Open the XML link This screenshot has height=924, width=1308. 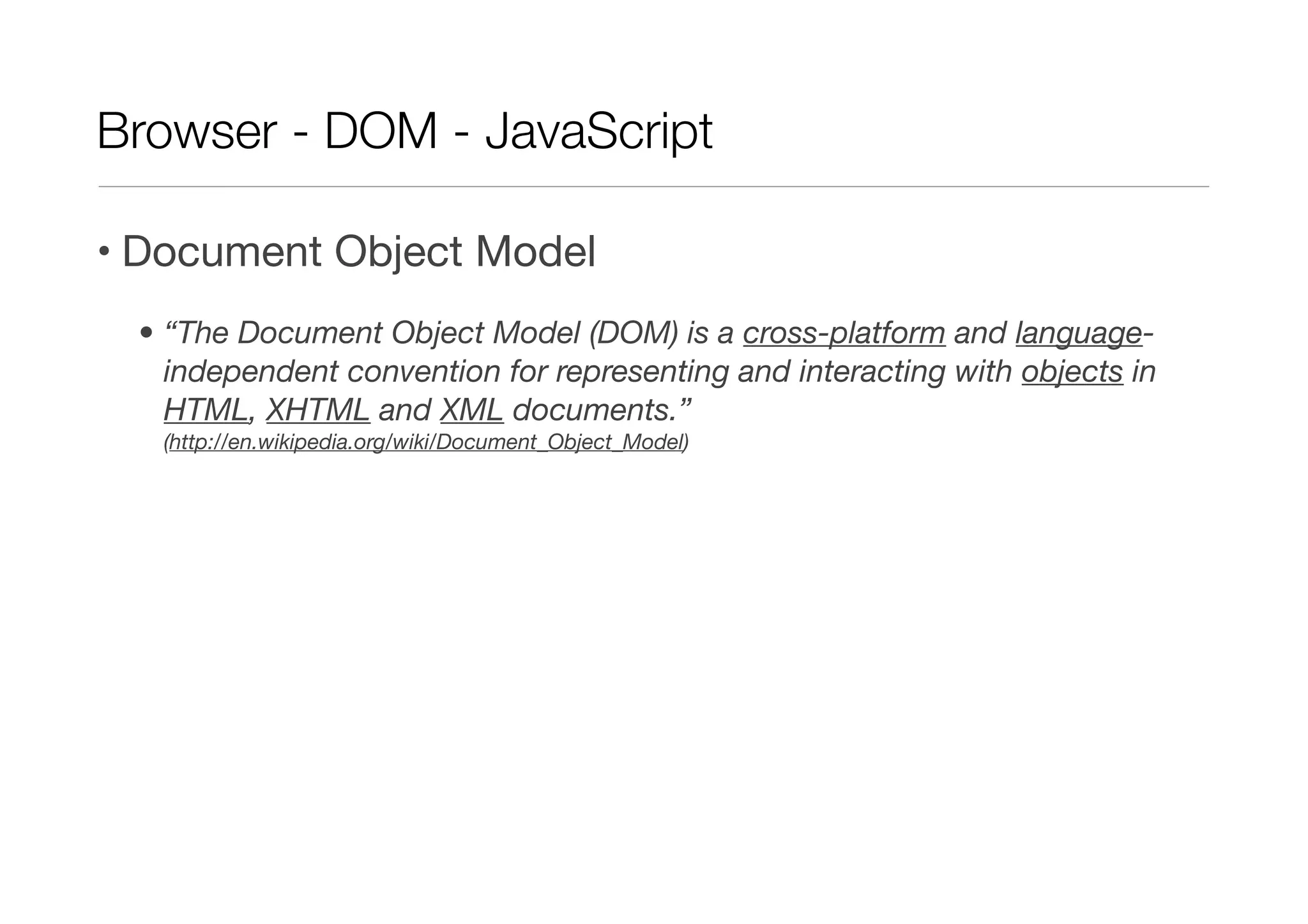471,410
